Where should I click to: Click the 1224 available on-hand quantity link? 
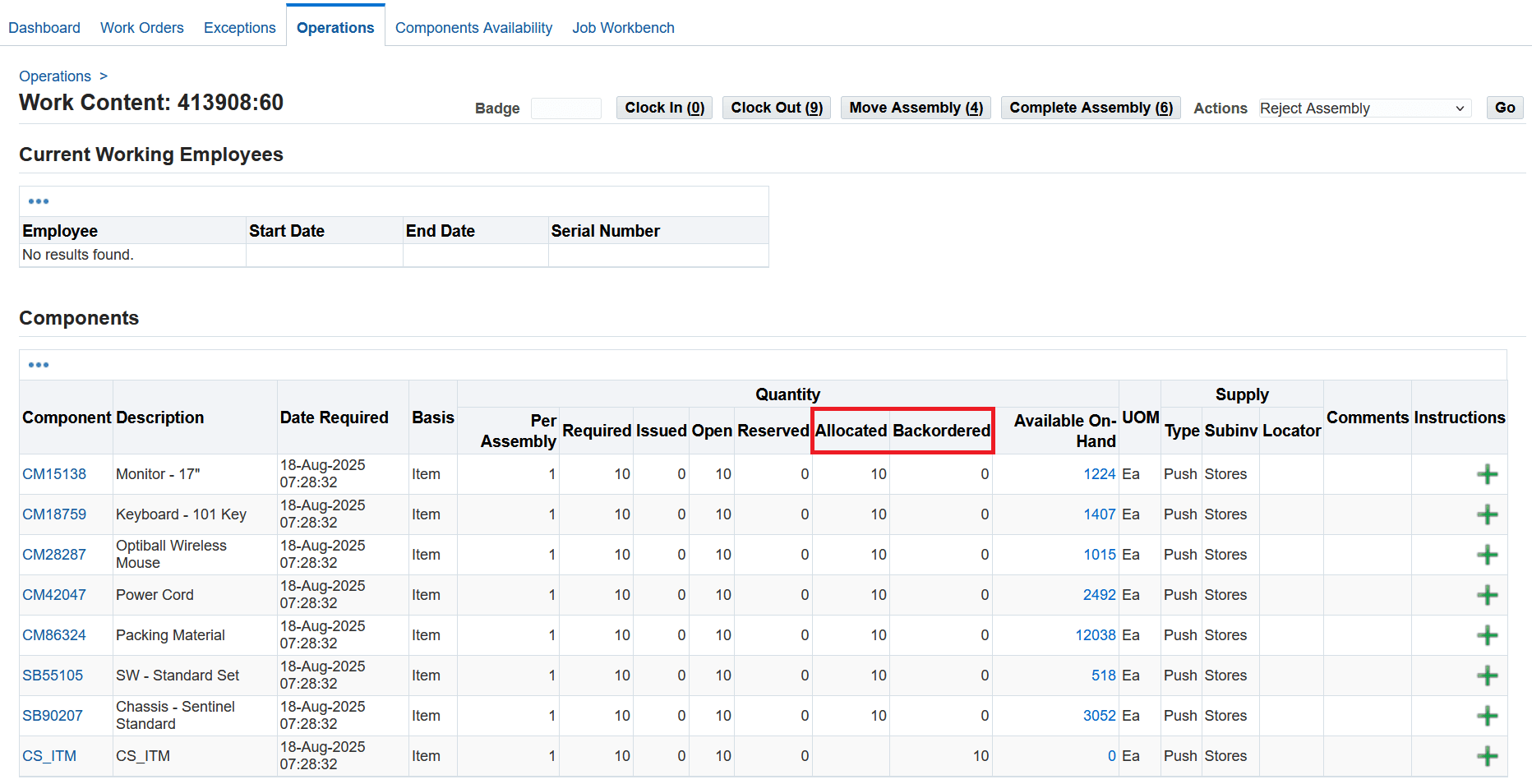pyautogui.click(x=1099, y=474)
